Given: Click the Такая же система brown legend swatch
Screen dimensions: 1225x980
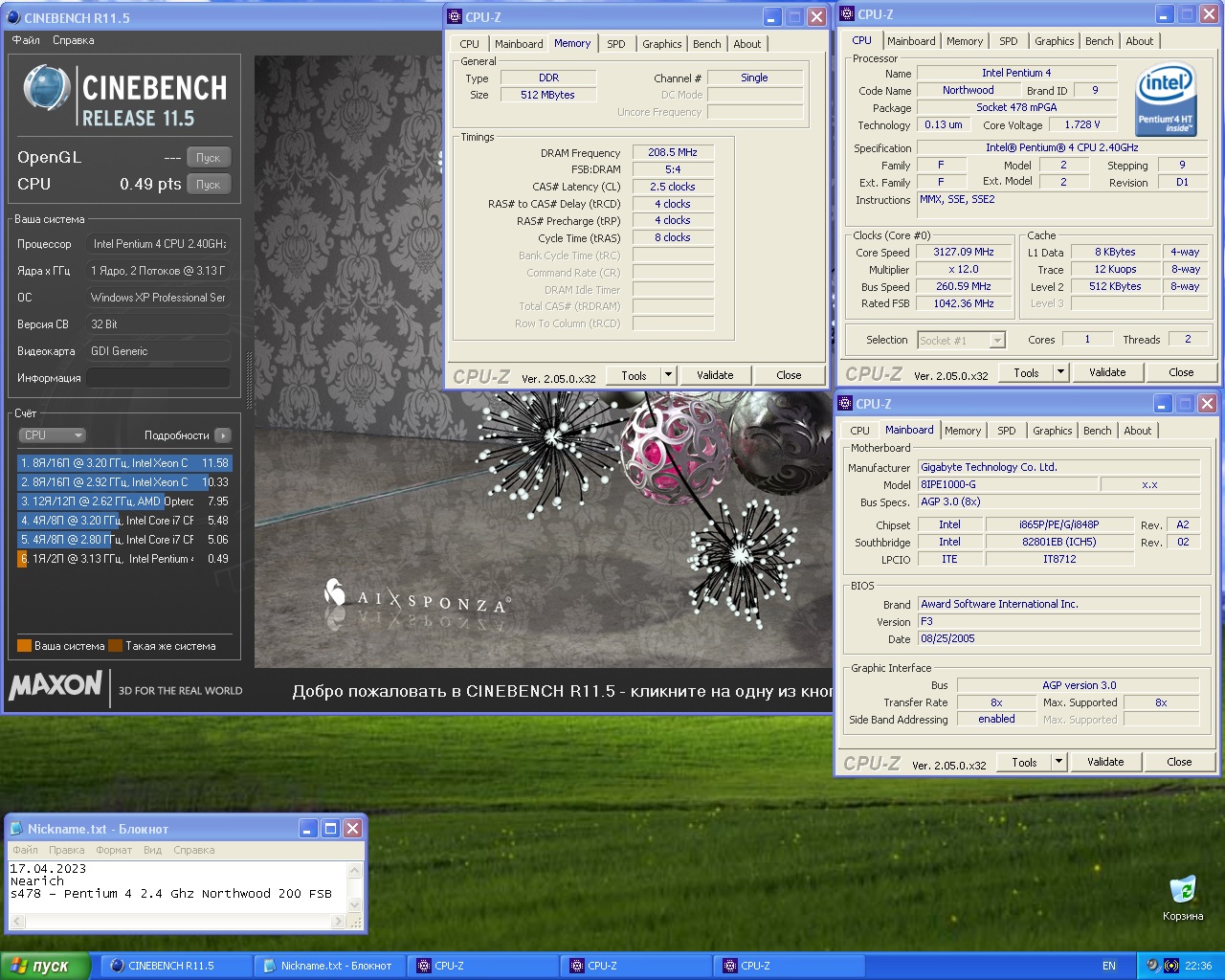Looking at the screenshot, I should click(116, 646).
